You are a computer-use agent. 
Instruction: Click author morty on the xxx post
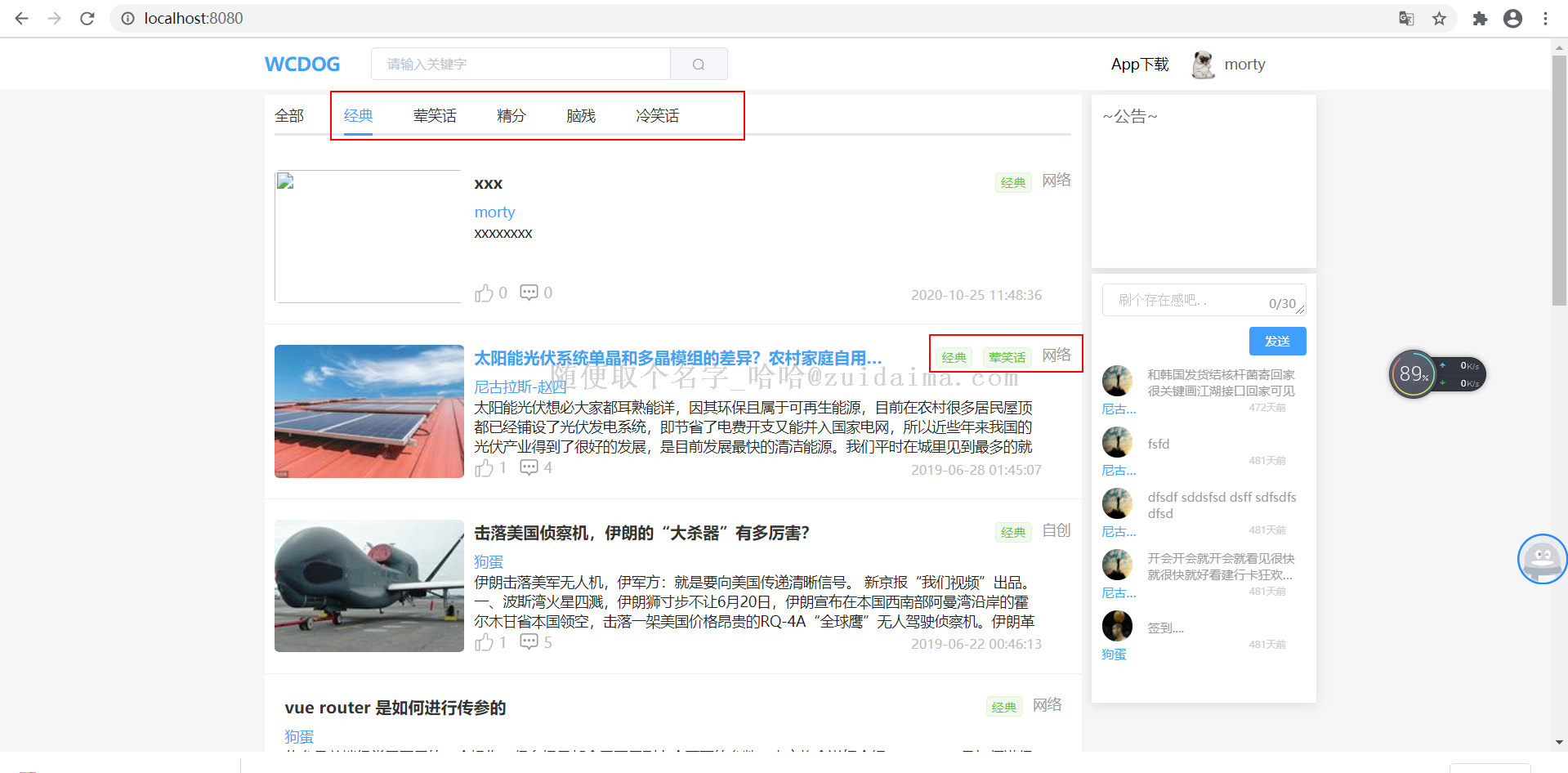[x=494, y=212]
